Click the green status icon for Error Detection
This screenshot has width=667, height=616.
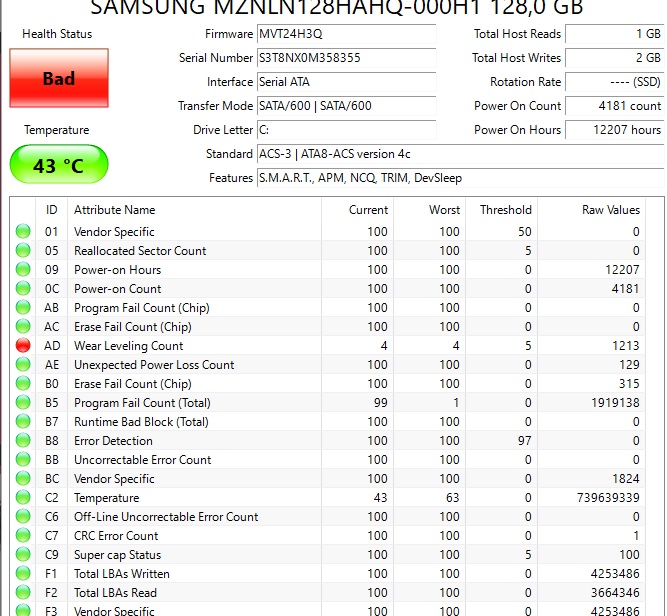[x=23, y=440]
